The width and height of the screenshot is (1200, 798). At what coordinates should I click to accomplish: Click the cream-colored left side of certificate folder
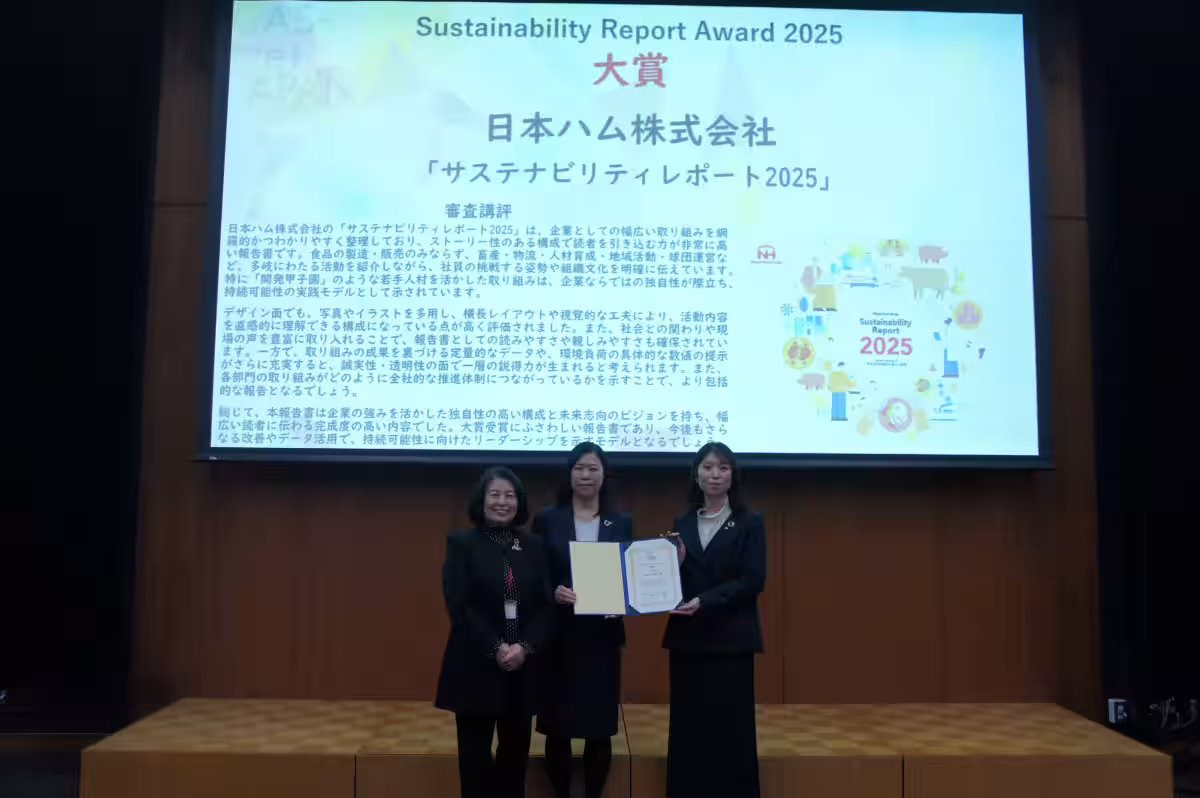[x=597, y=578]
